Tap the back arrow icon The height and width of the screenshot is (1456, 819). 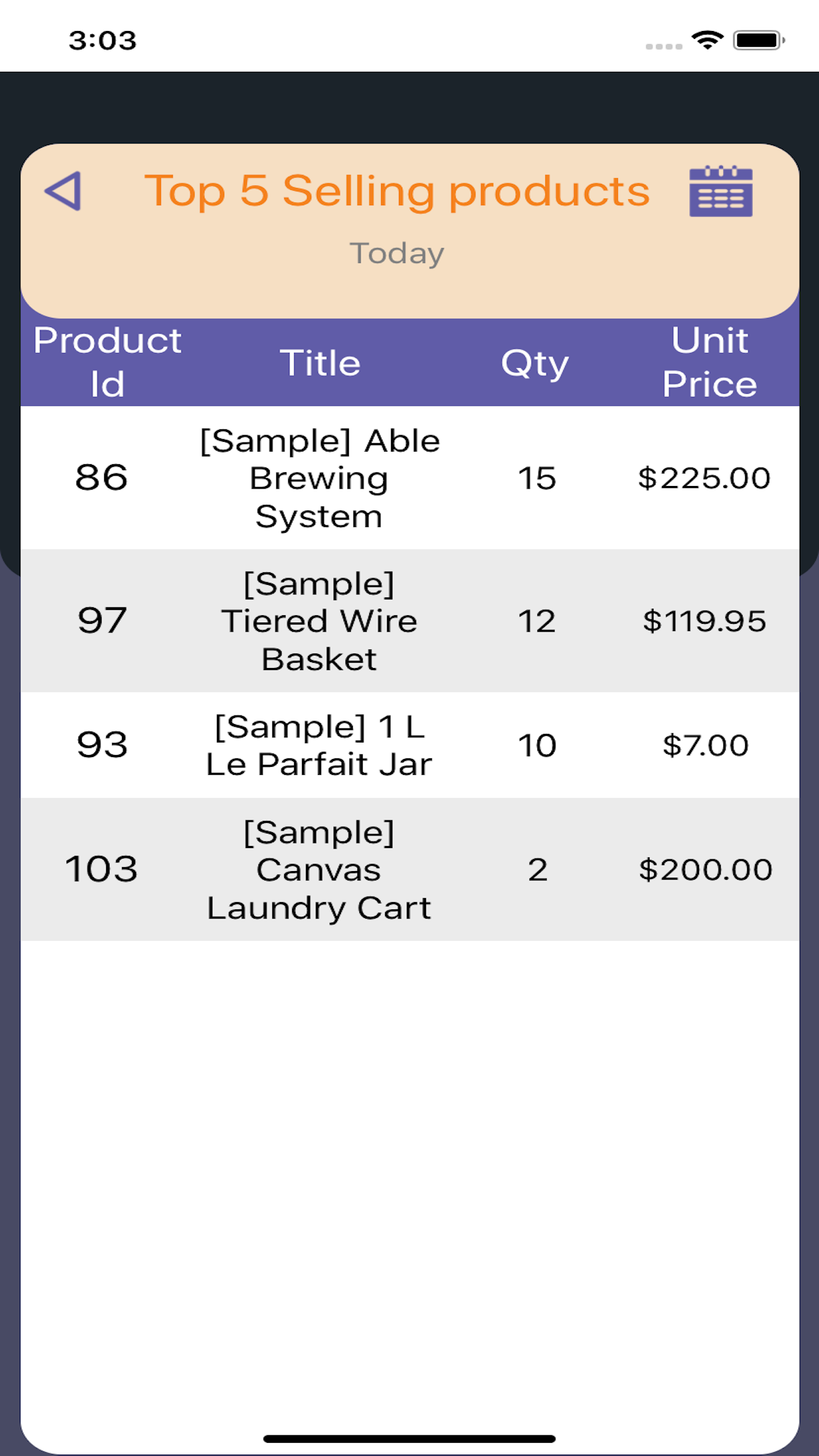pos(63,191)
